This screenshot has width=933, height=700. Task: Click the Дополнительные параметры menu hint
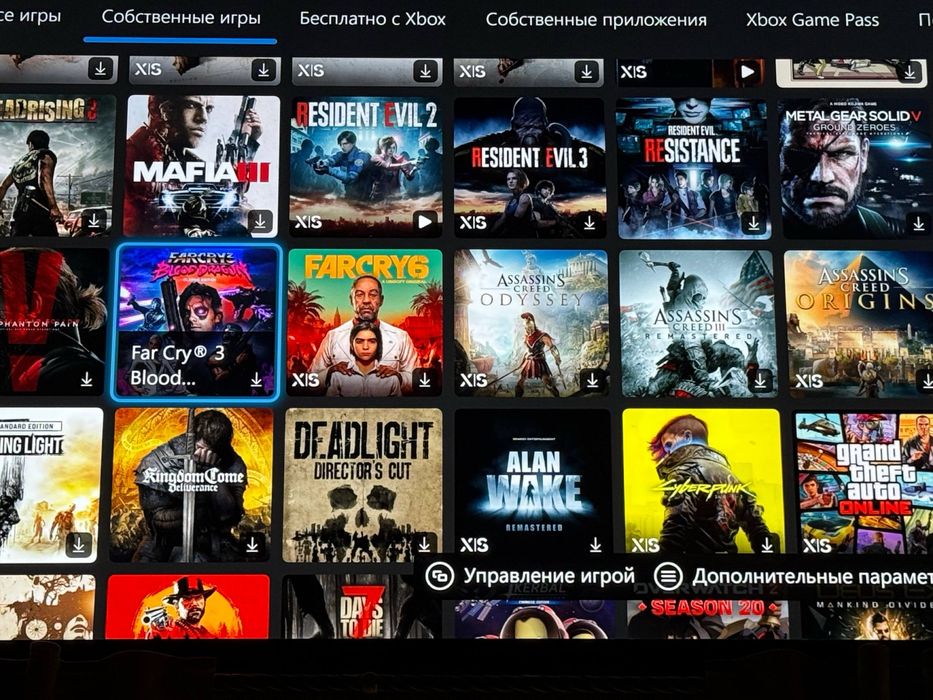click(x=793, y=577)
